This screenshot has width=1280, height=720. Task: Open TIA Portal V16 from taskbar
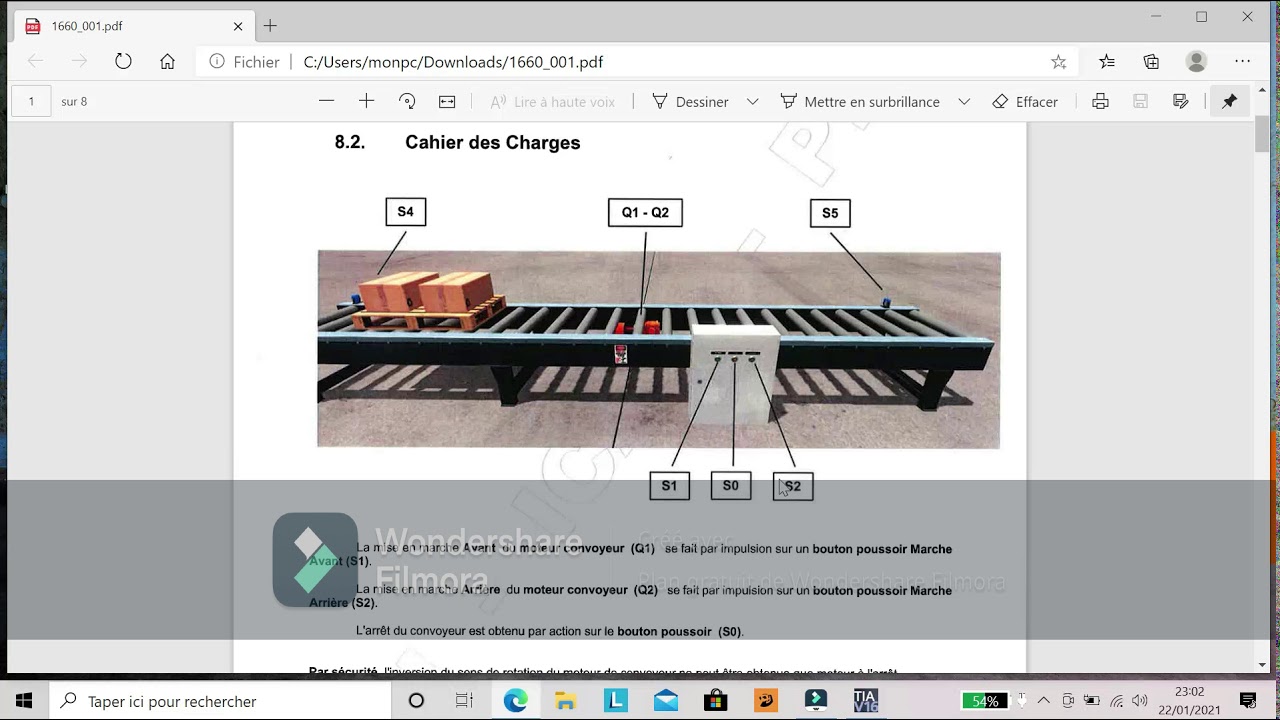point(866,701)
